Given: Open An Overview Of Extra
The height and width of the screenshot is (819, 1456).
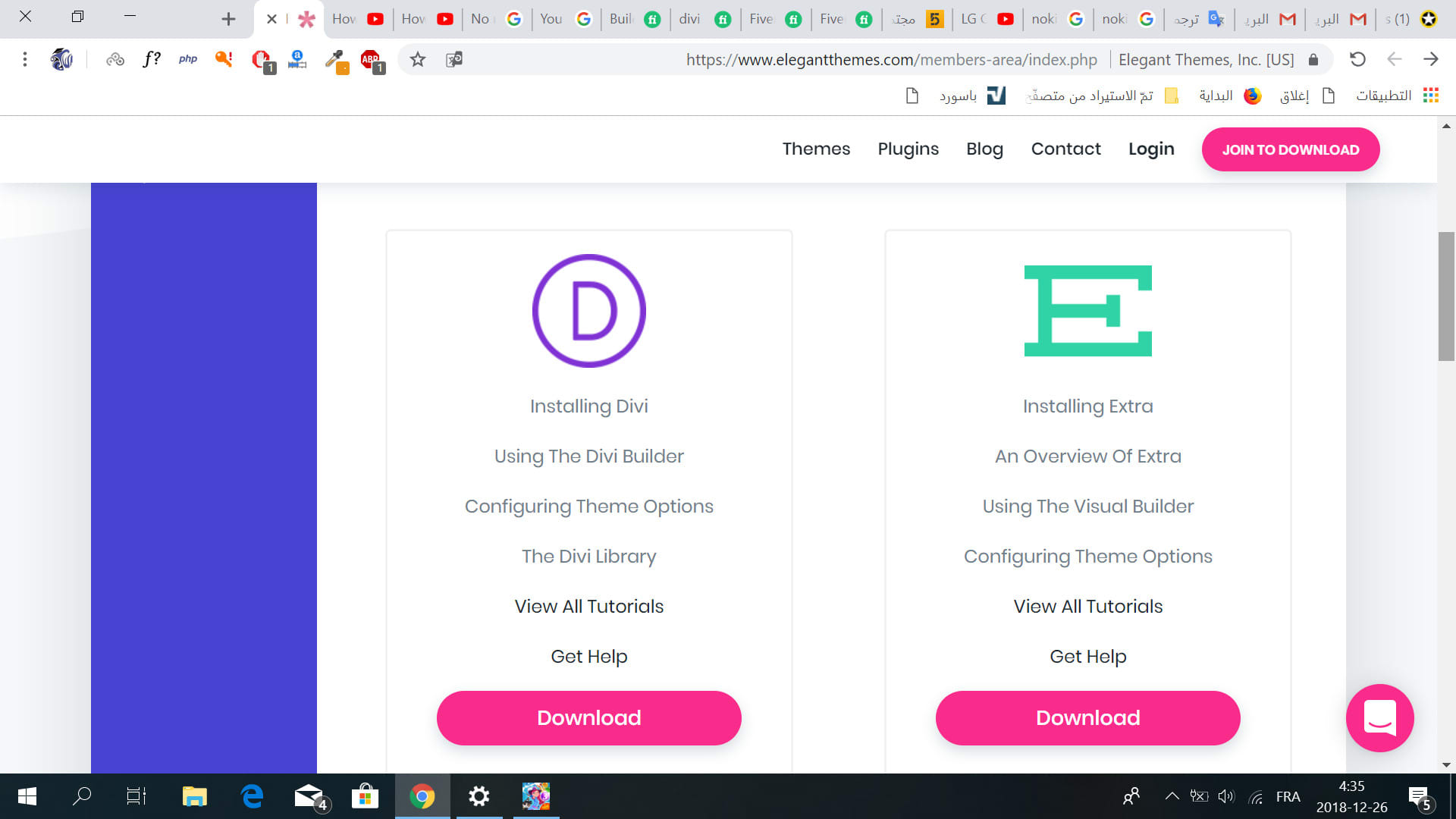Looking at the screenshot, I should pos(1088,457).
